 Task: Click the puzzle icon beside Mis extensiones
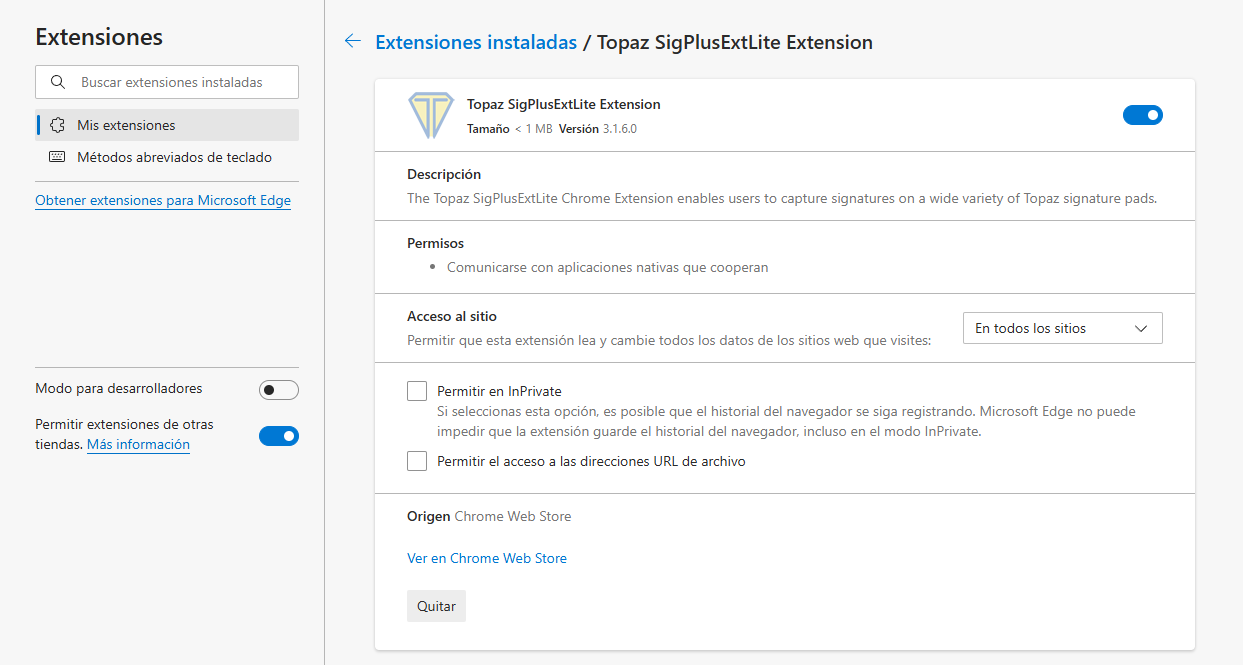(x=57, y=125)
